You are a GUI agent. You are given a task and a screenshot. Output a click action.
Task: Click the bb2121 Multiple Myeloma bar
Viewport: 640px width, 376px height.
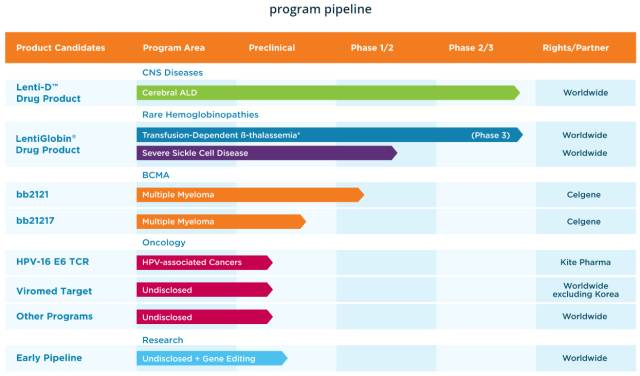coord(250,195)
